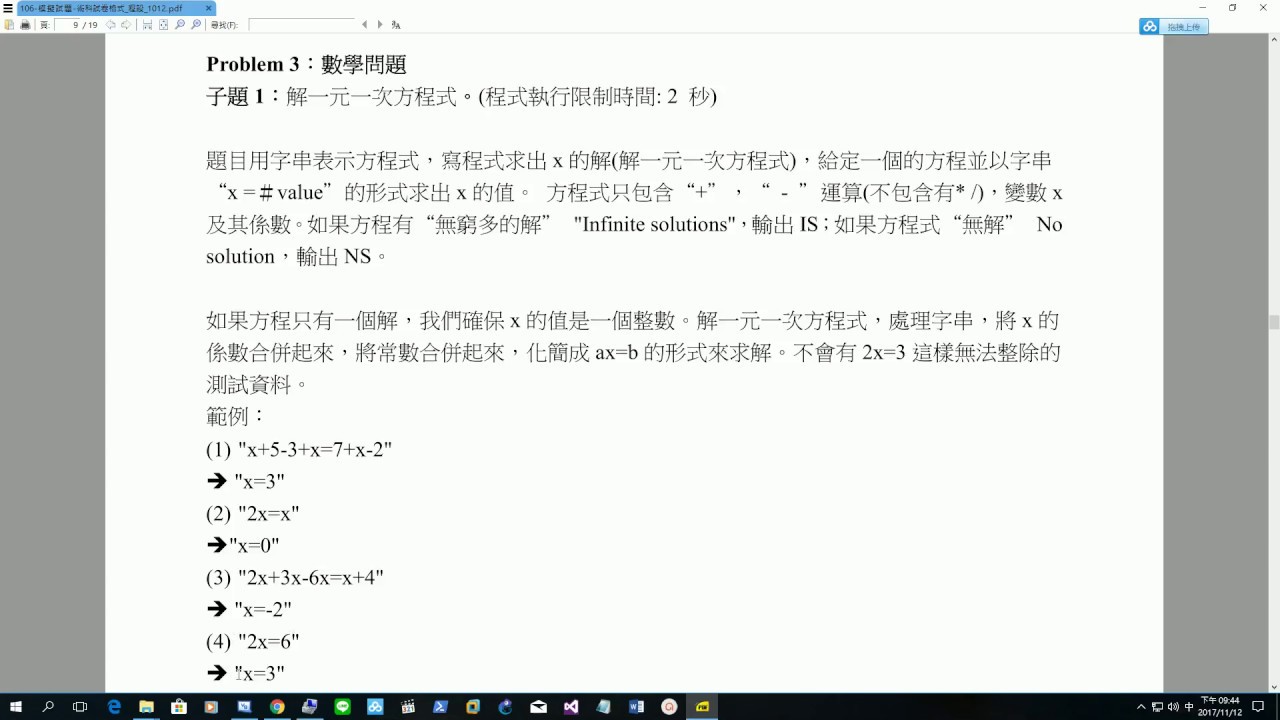Viewport: 1280px width, 720px height.
Task: Open Microsoft Store from taskbar
Action: 179,707
